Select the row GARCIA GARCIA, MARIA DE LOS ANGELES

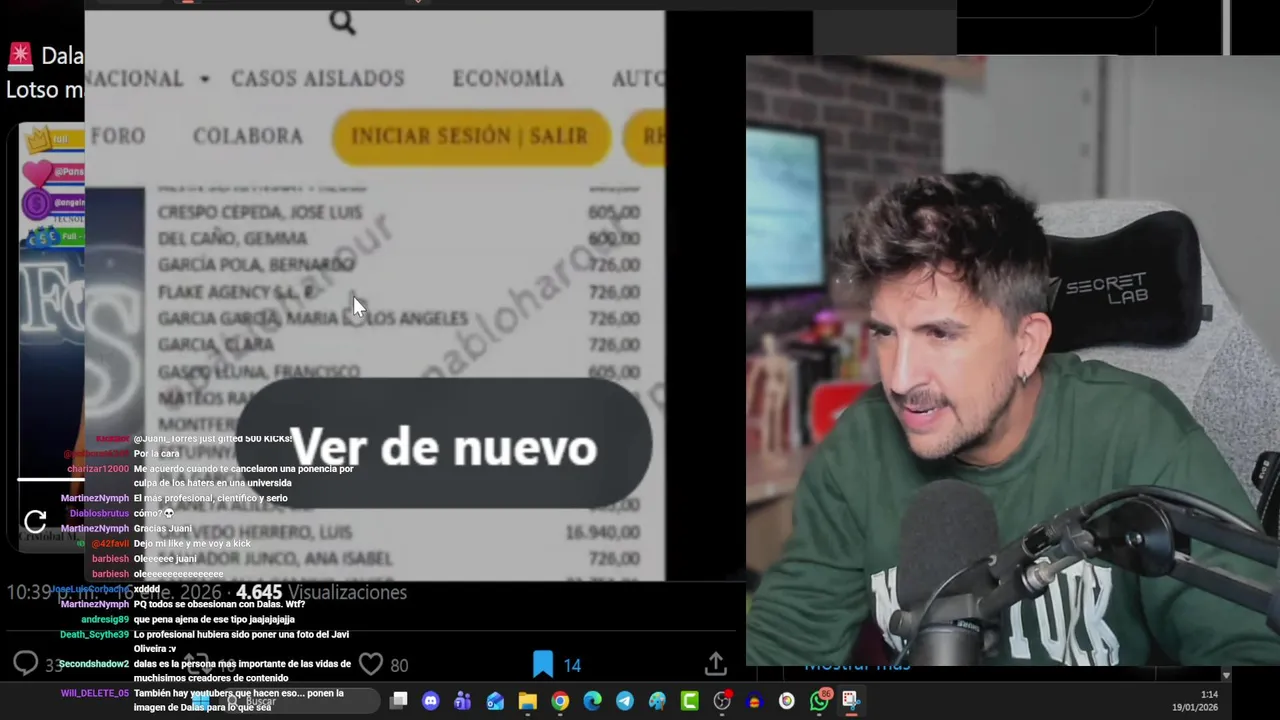pyautogui.click(x=399, y=318)
